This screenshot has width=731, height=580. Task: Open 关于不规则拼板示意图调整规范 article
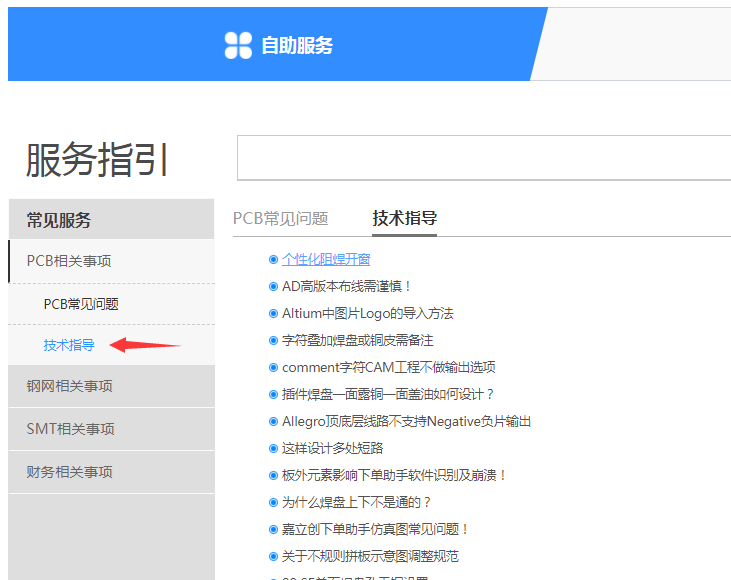[370, 556]
